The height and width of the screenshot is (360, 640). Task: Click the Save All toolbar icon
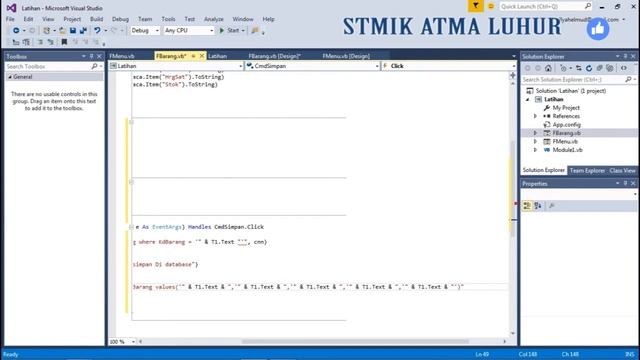click(83, 31)
